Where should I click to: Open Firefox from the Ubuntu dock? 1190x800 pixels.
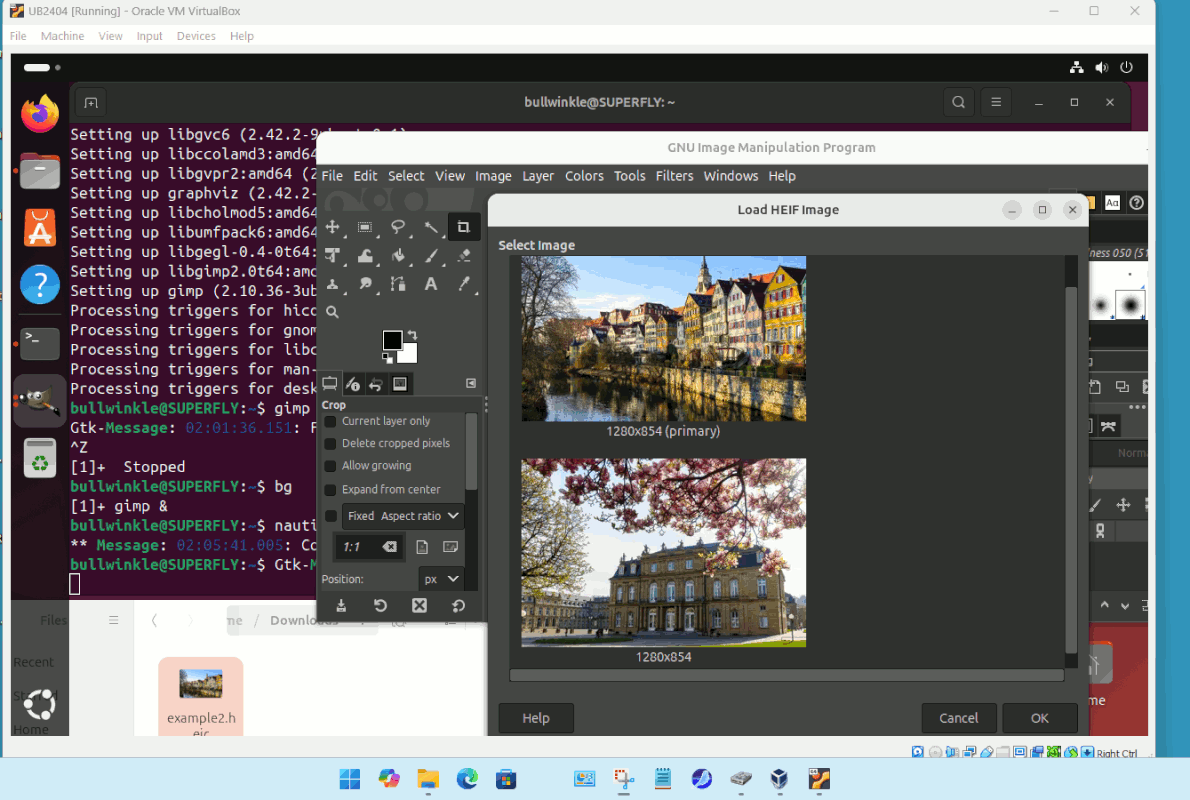click(39, 114)
